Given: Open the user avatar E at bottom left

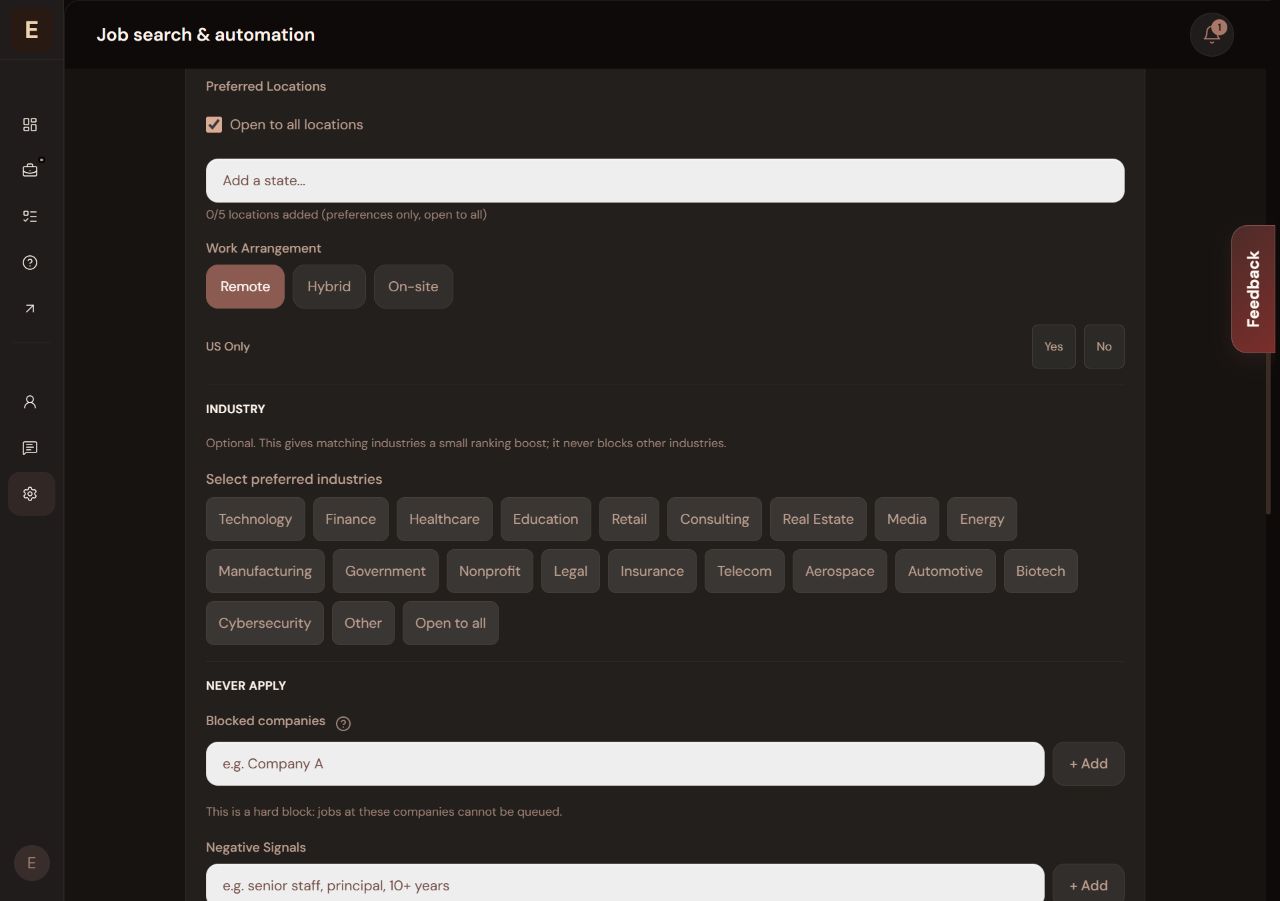Looking at the screenshot, I should (31, 863).
